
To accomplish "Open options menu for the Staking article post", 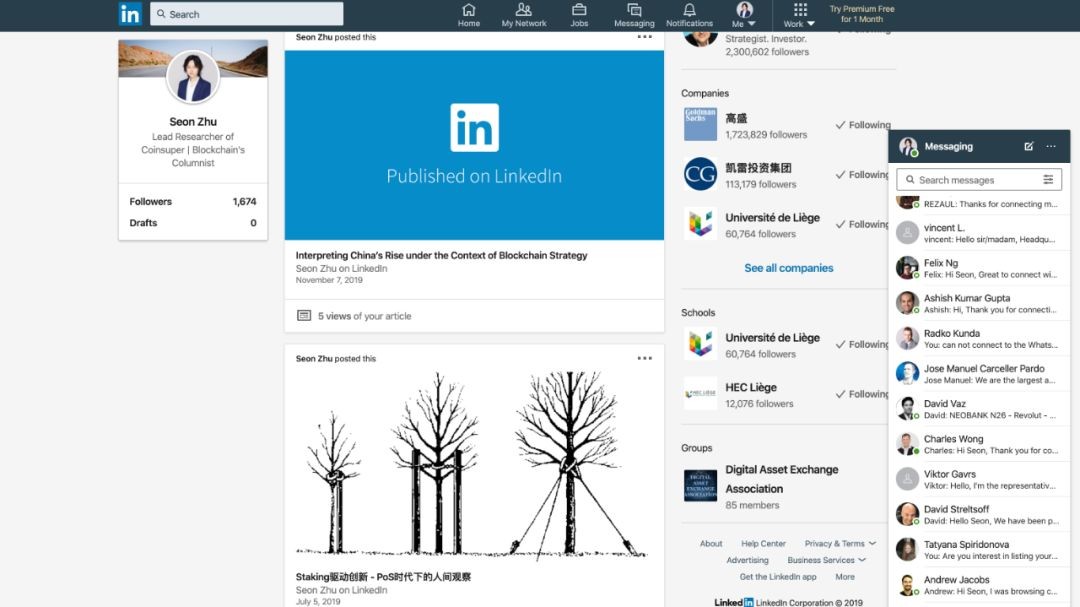I will (x=644, y=358).
